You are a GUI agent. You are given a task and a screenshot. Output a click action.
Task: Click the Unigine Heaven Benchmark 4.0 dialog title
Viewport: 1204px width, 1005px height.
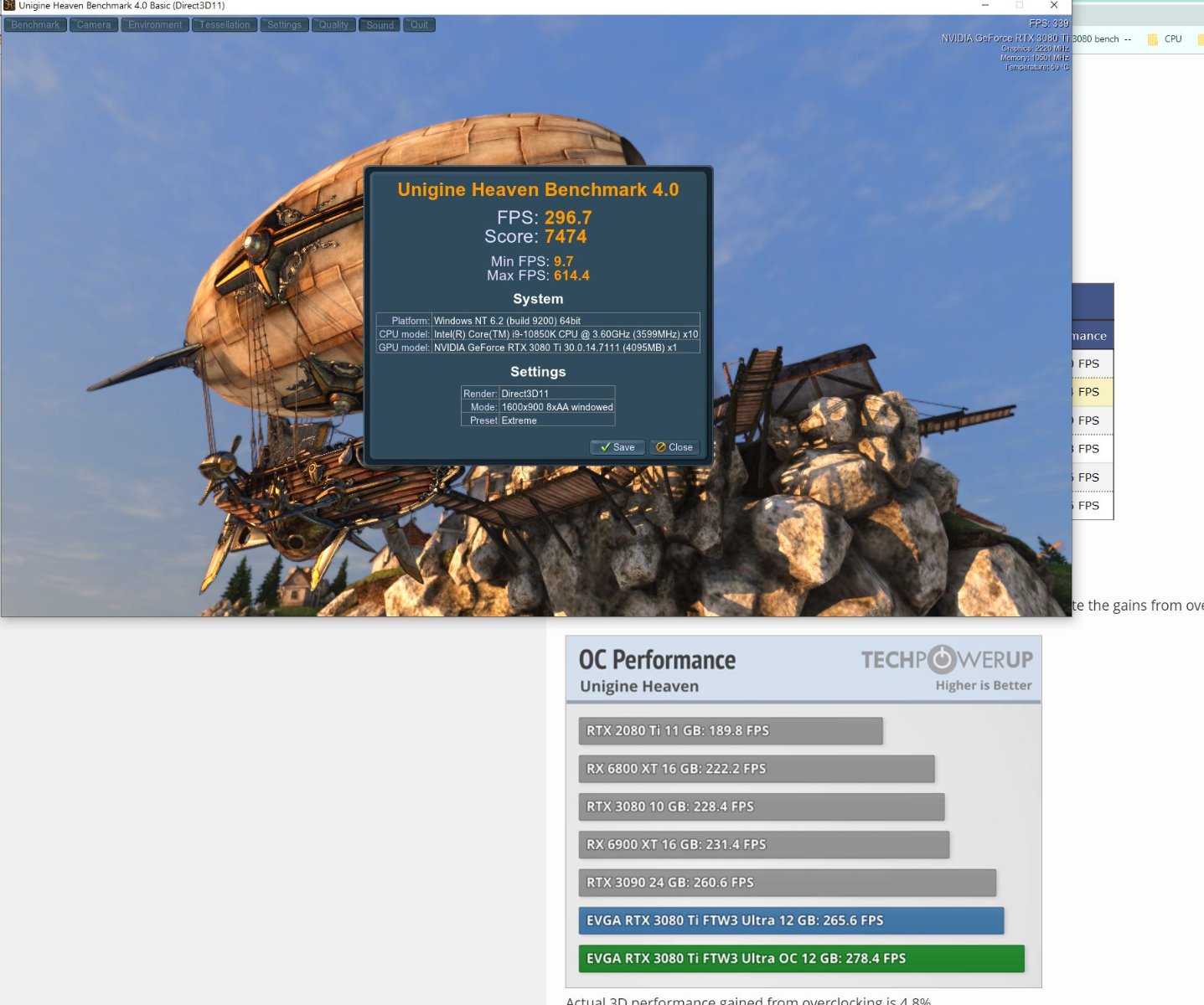(538, 190)
